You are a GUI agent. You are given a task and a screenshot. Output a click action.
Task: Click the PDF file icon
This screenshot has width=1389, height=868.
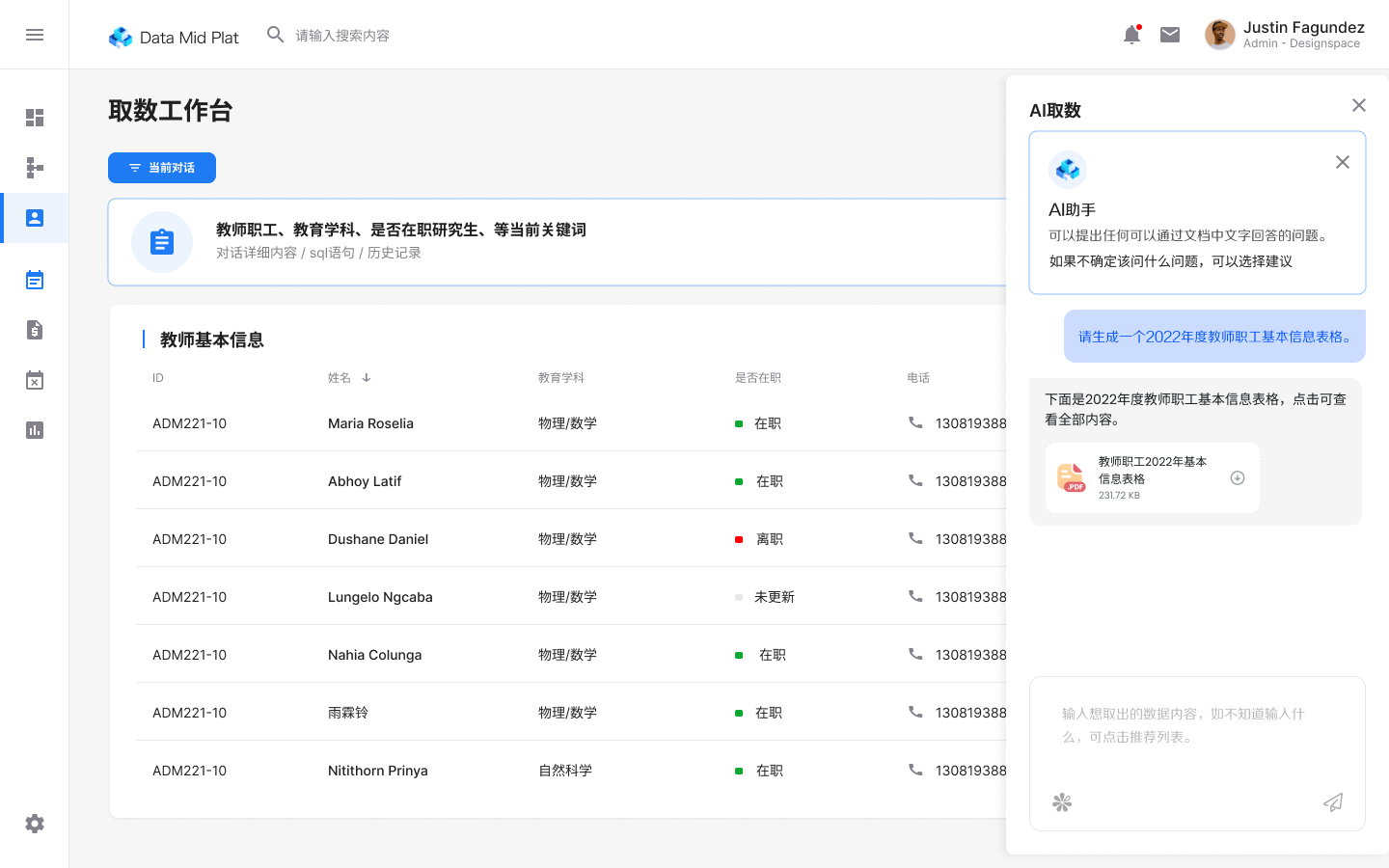coord(1072,477)
